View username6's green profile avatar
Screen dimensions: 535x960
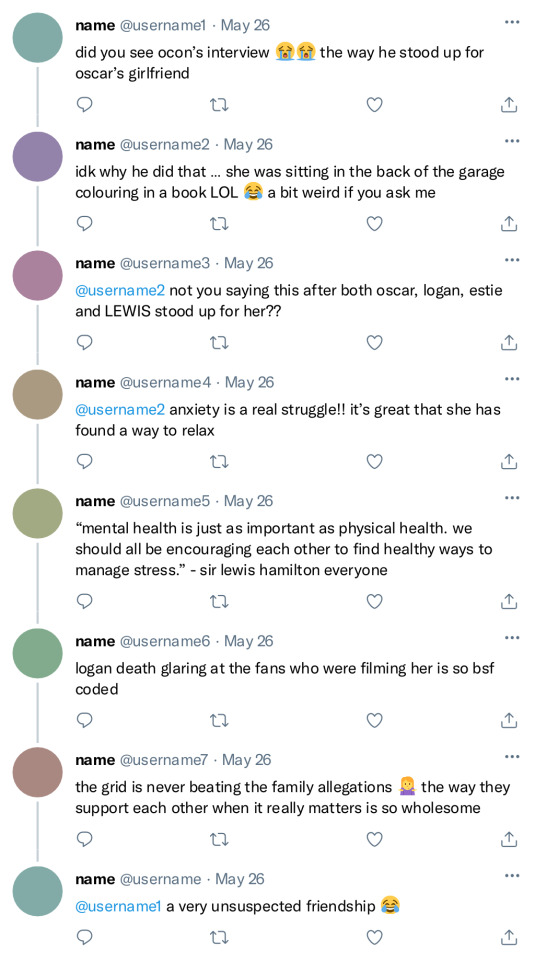coord(37,653)
